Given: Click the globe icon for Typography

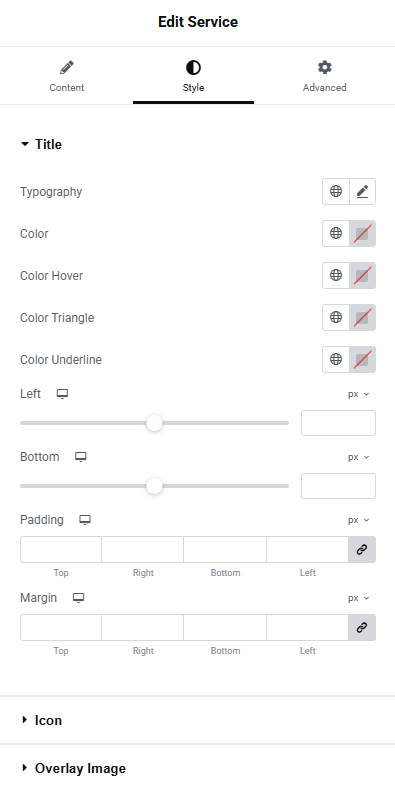Looking at the screenshot, I should click(x=336, y=191).
